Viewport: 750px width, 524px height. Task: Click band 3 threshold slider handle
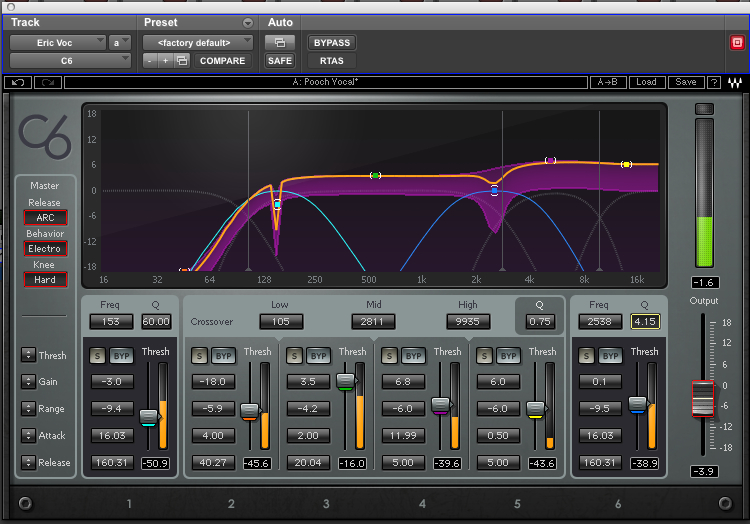[345, 382]
